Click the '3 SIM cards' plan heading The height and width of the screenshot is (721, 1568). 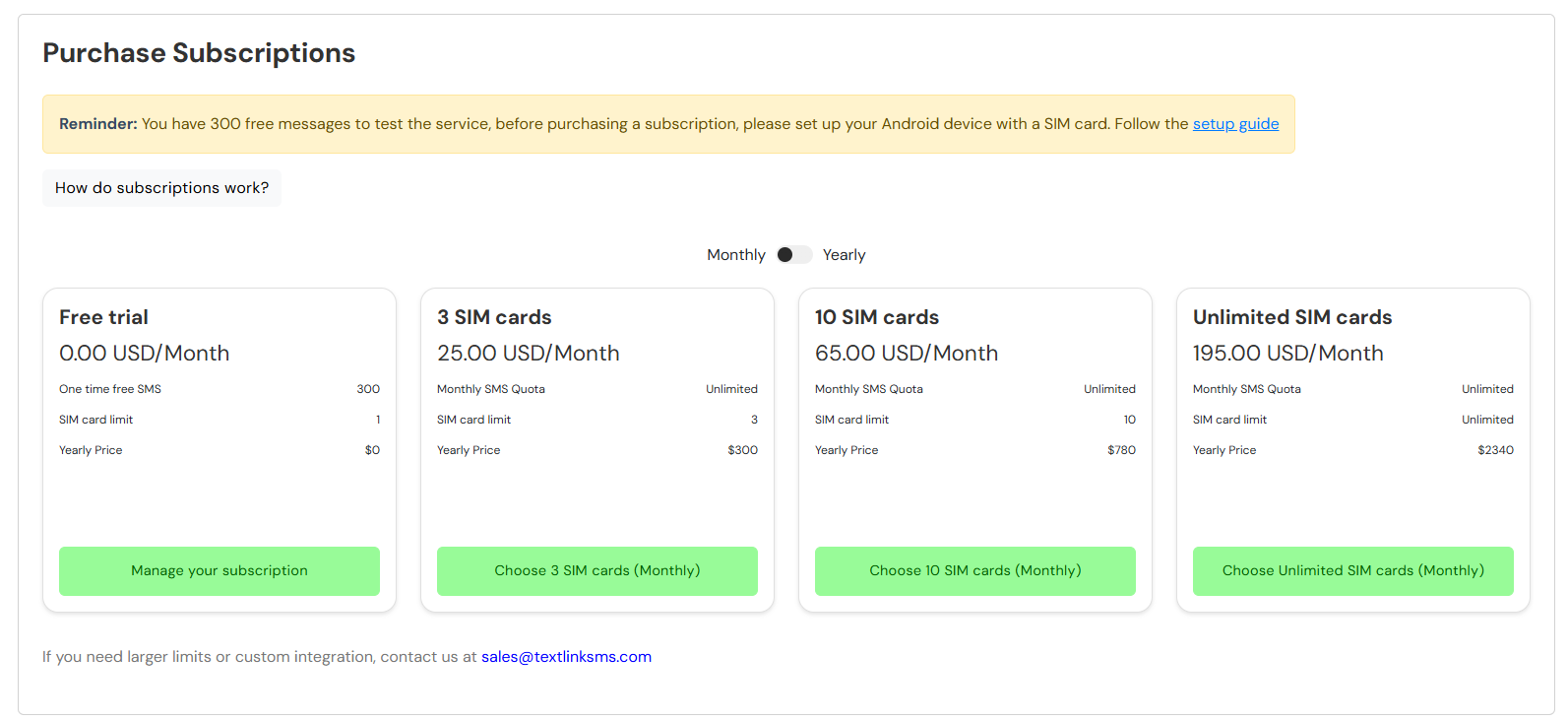(494, 317)
